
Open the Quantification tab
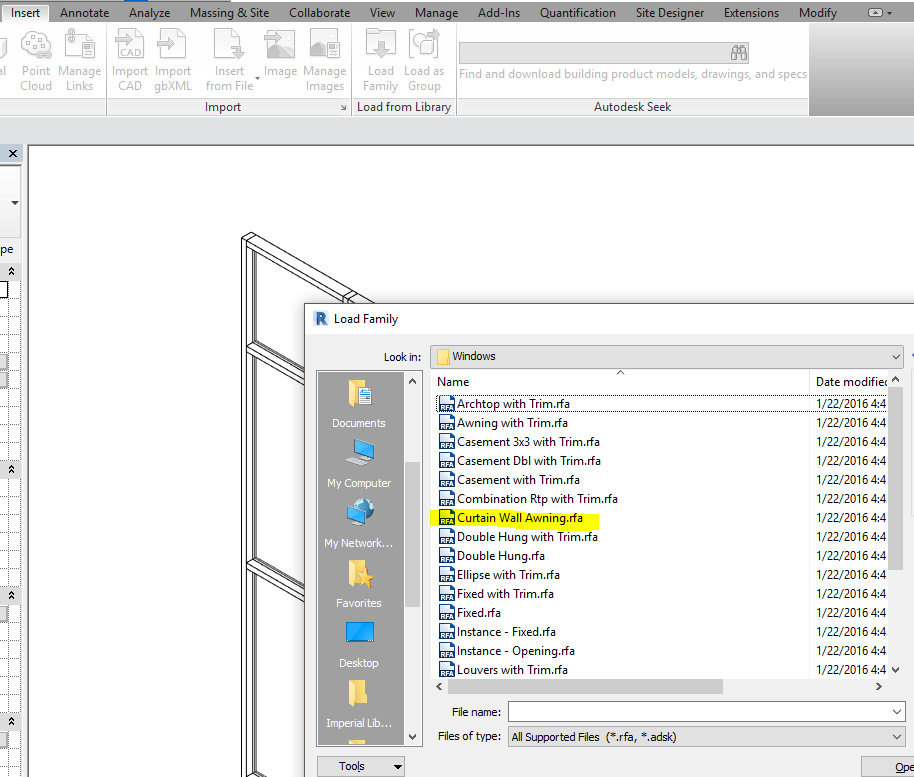tap(577, 13)
